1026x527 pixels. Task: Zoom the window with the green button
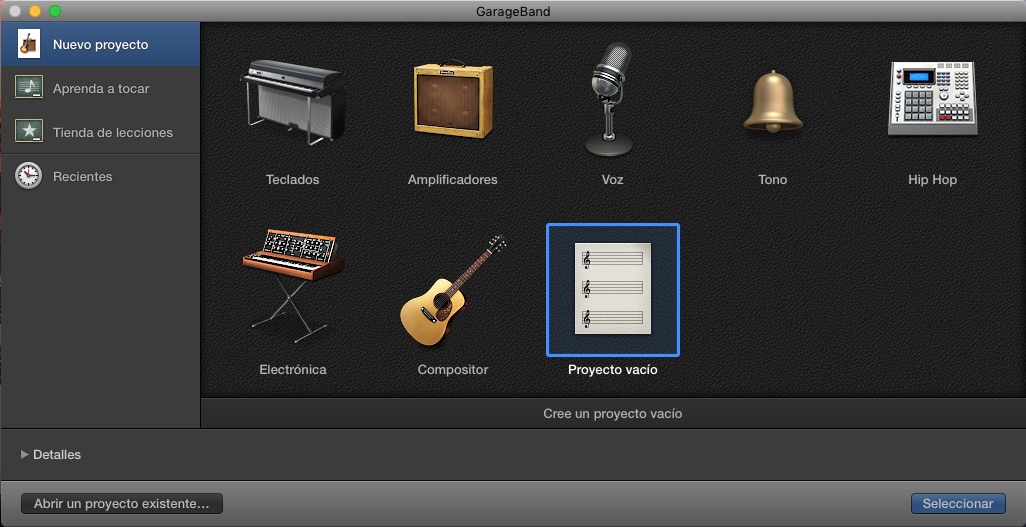coord(55,11)
